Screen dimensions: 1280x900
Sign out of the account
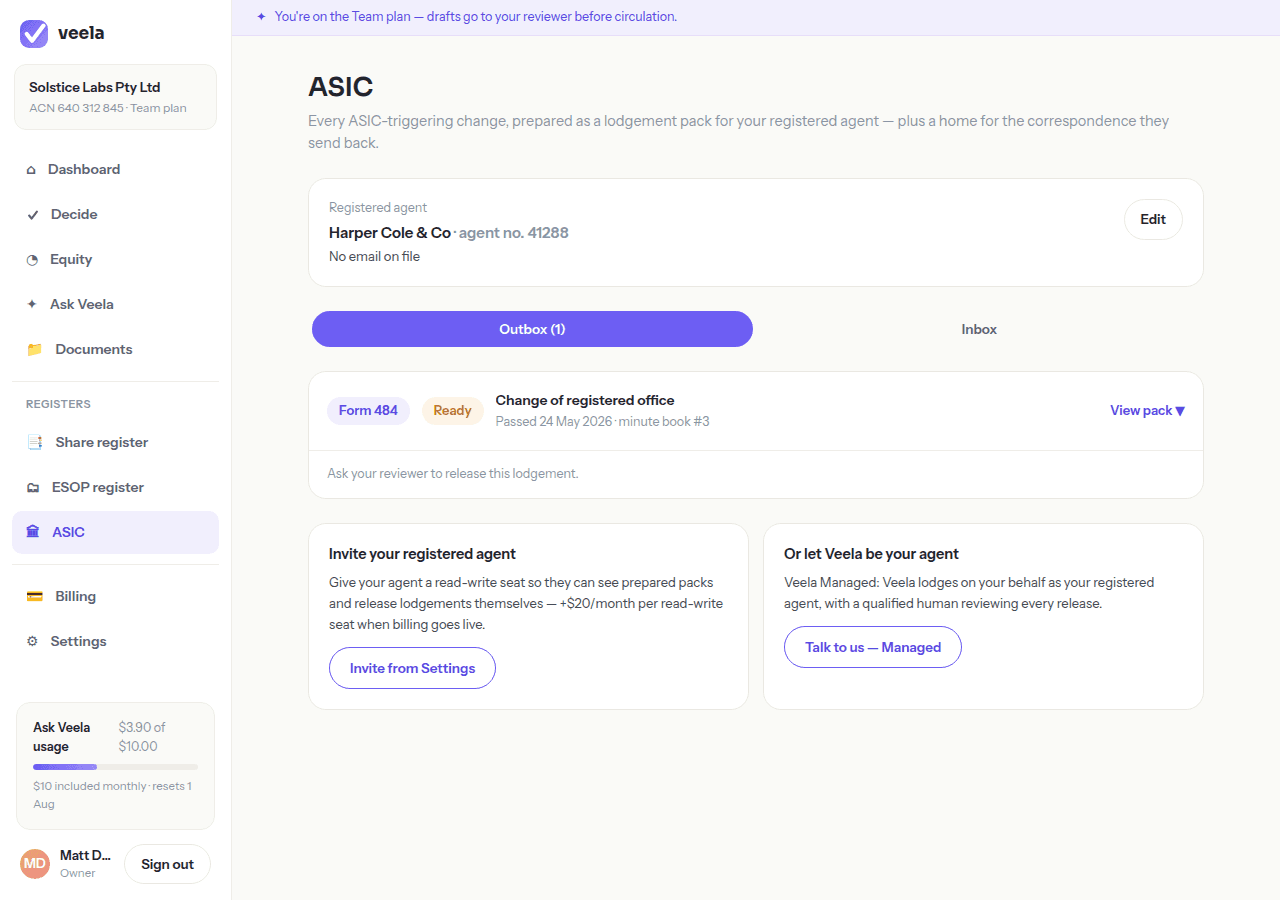click(167, 864)
